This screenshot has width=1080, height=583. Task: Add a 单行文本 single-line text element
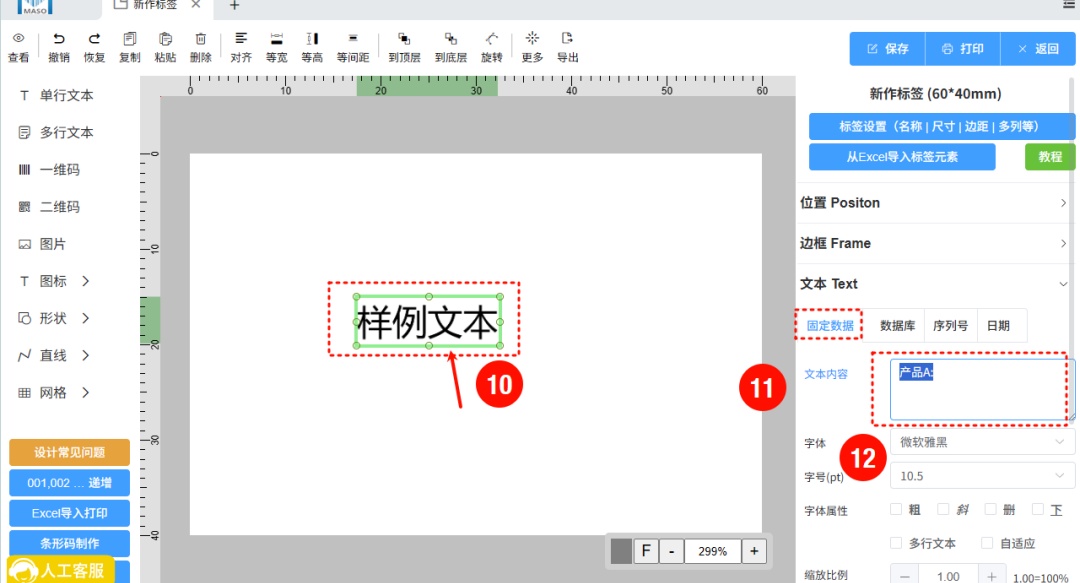[x=55, y=95]
